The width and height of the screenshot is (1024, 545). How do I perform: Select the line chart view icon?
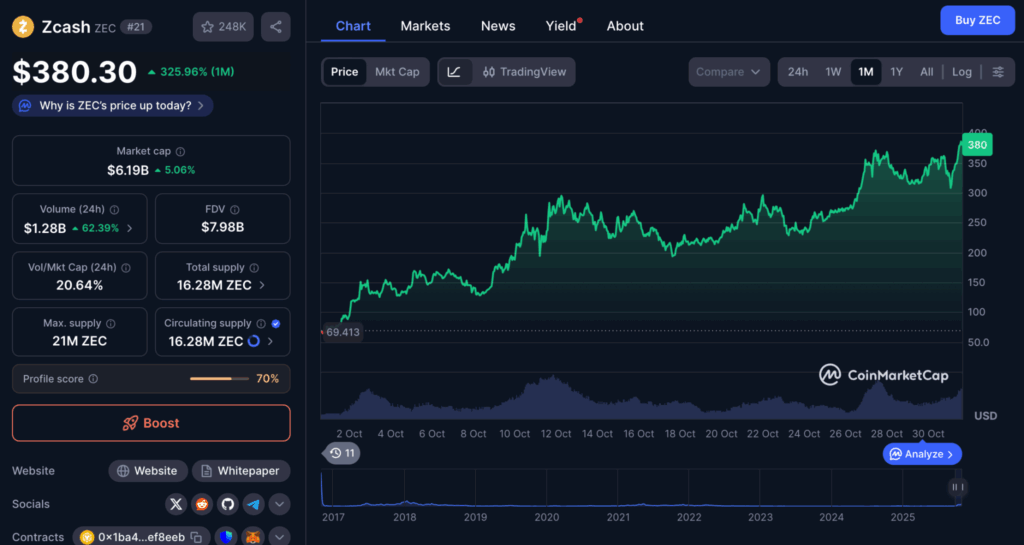[454, 72]
